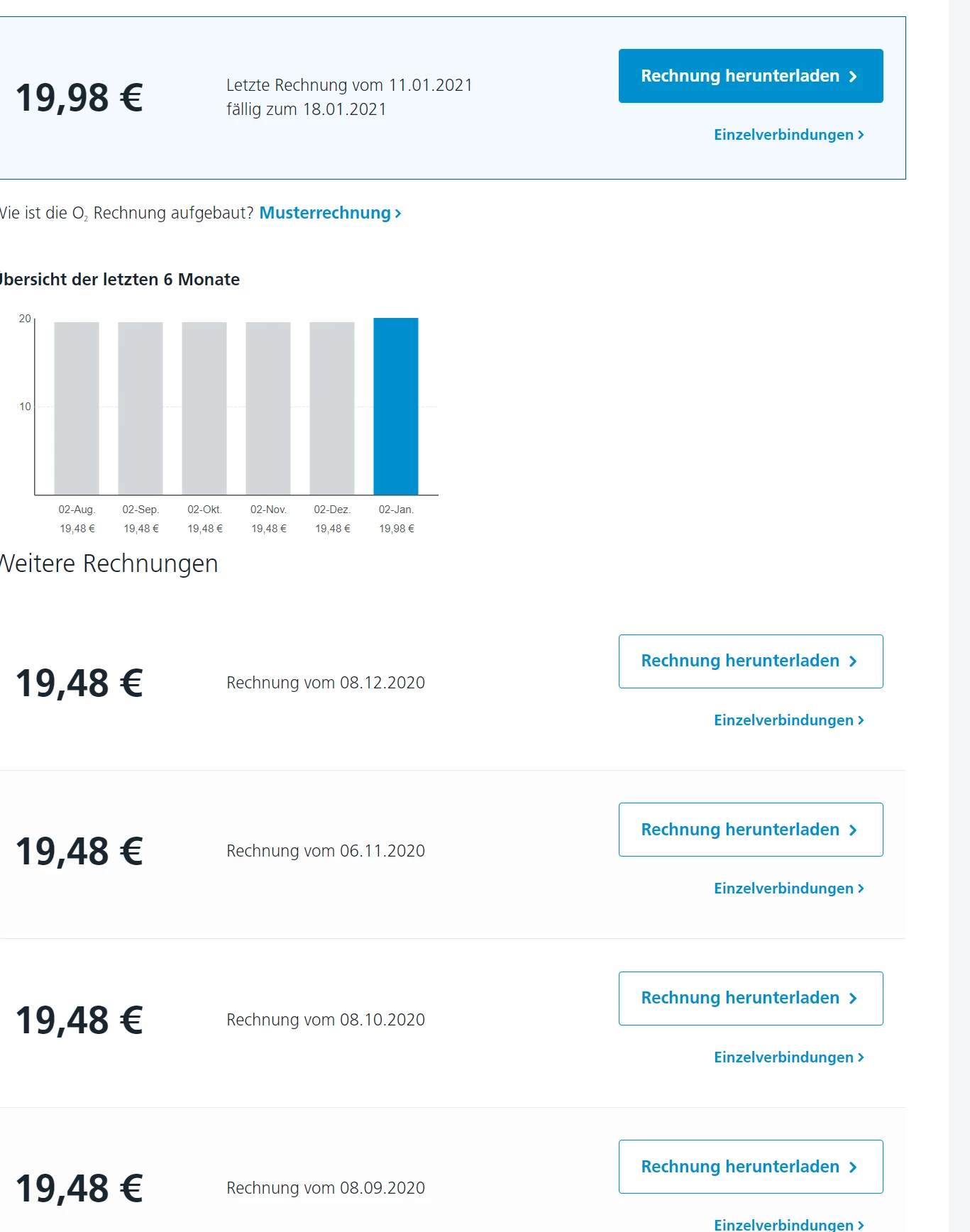View Einzelverbindungen for 08.10.2020 invoice
This screenshot has width=970, height=1232.
(x=788, y=1057)
